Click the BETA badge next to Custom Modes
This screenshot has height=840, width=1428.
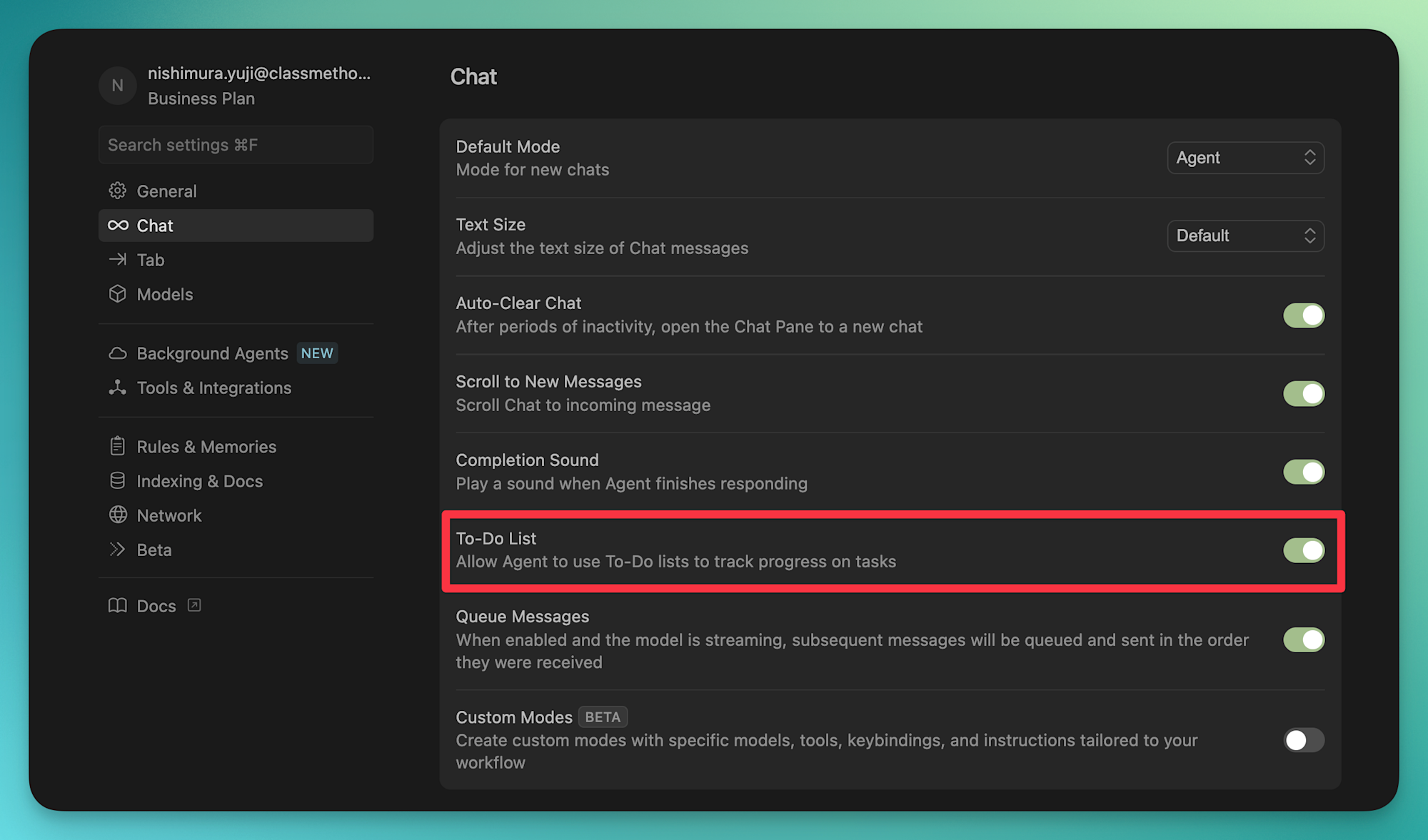click(603, 717)
